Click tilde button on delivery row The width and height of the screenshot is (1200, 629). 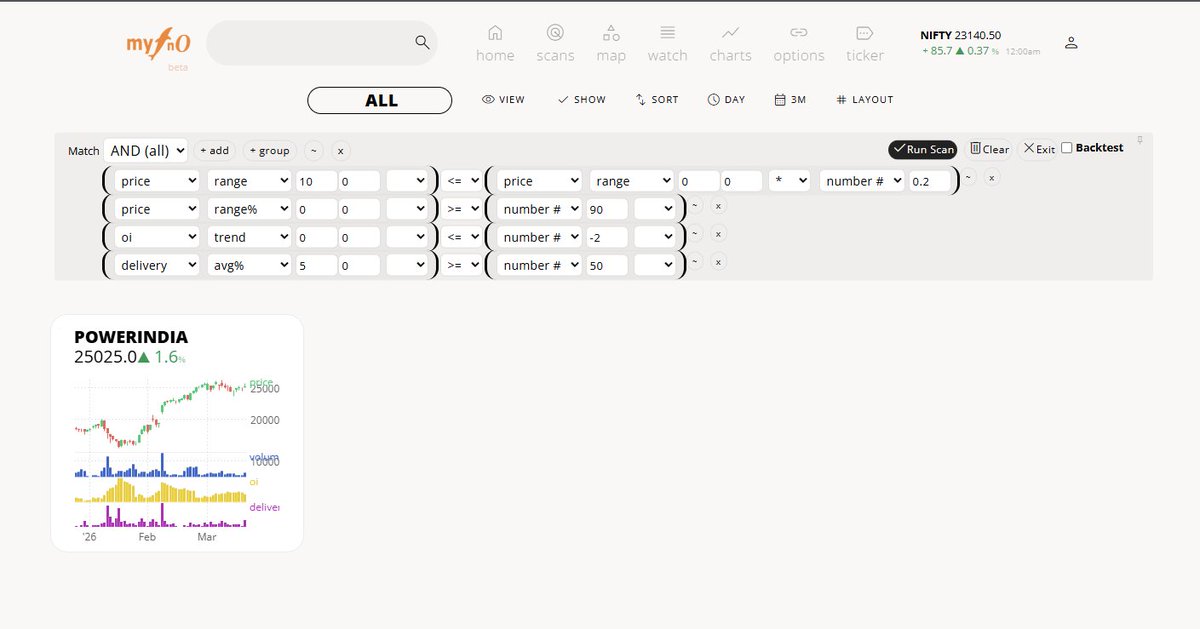point(696,261)
